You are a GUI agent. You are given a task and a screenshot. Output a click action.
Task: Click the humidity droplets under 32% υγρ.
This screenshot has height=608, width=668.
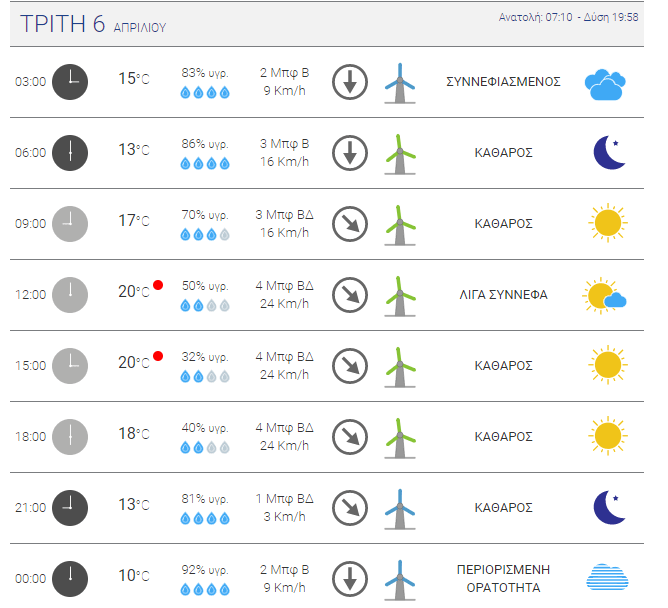(x=205, y=377)
